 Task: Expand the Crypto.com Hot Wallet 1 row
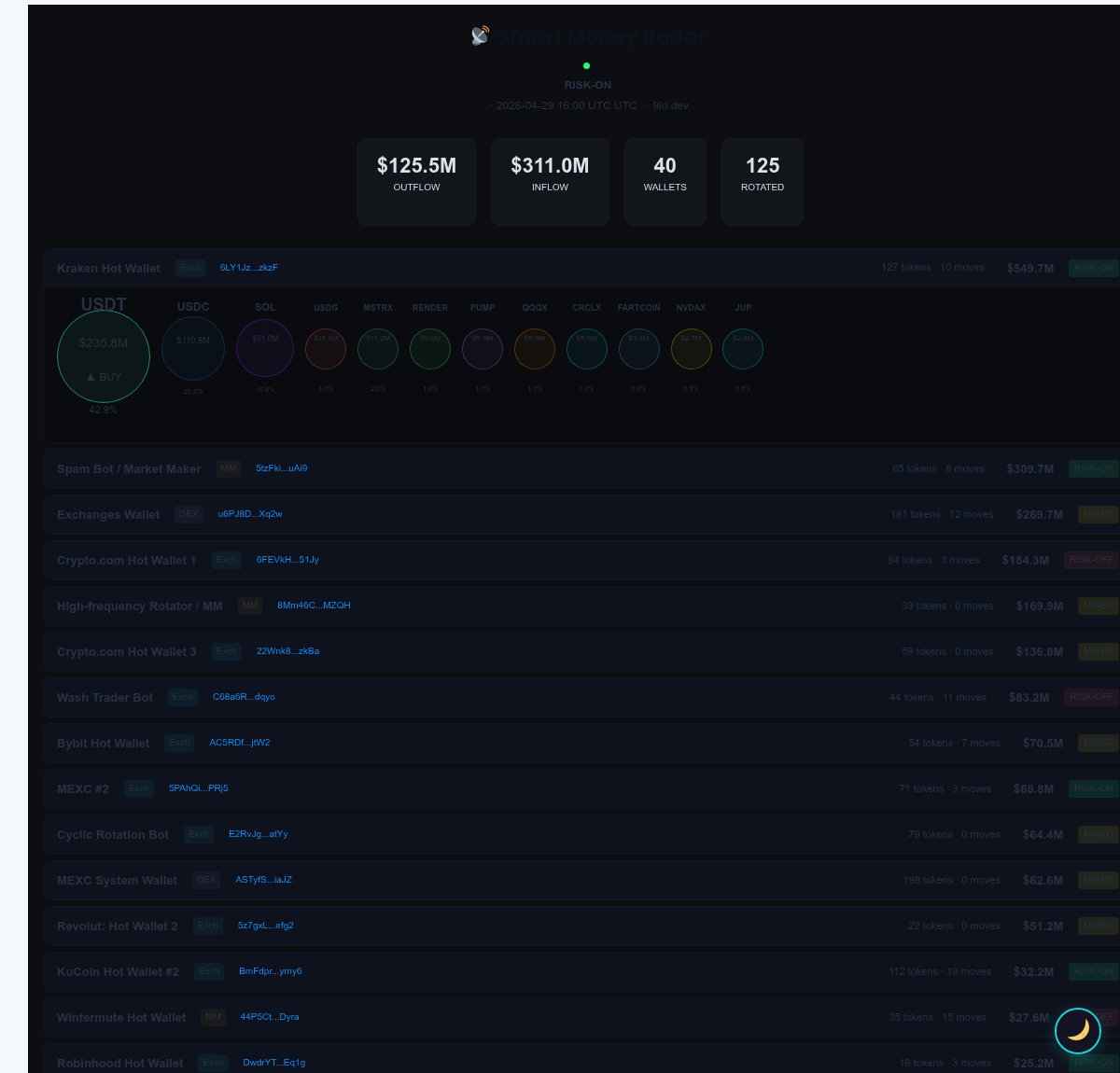[581, 560]
